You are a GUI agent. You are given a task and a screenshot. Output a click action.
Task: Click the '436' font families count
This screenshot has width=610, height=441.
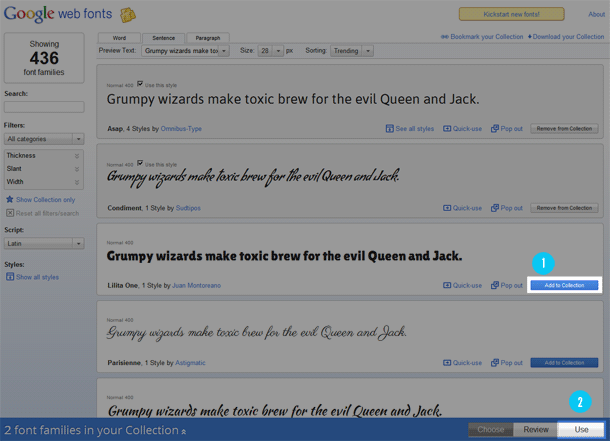click(44, 58)
